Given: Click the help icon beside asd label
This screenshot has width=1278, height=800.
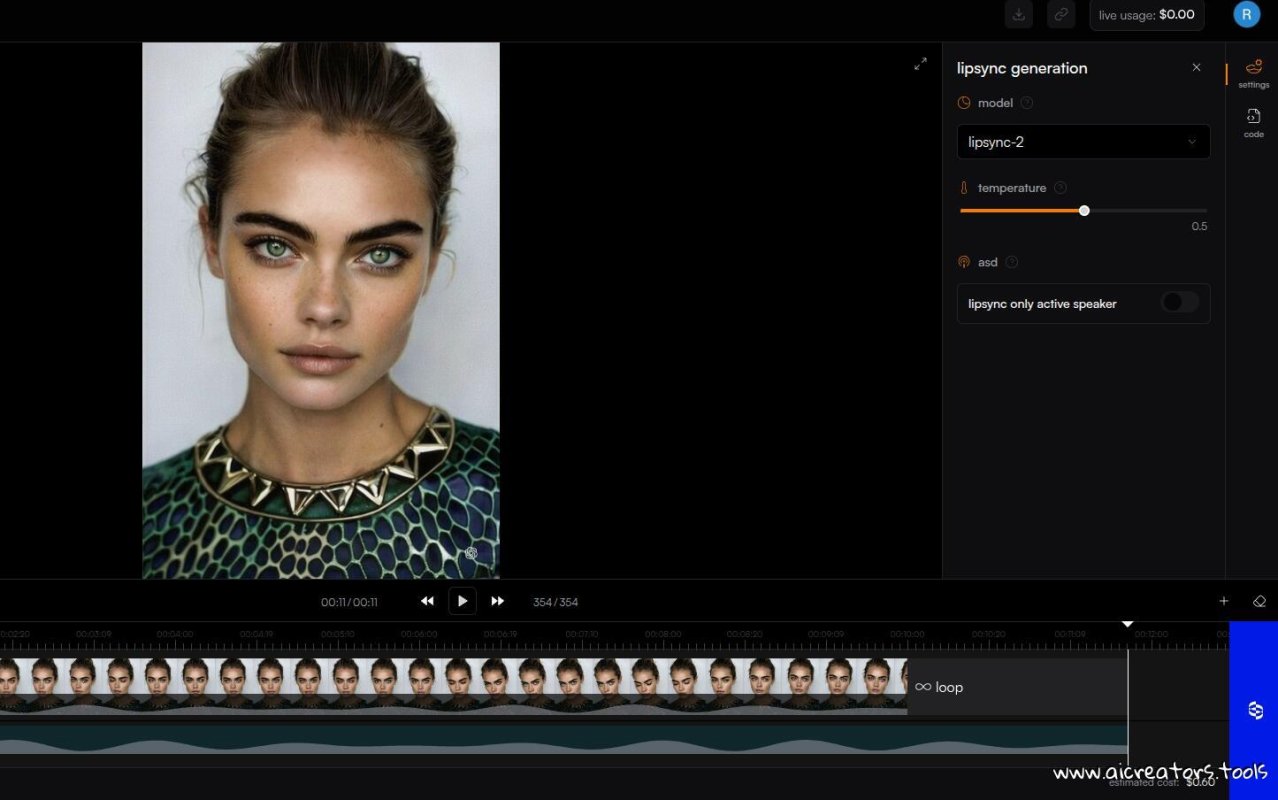Looking at the screenshot, I should coord(1010,262).
